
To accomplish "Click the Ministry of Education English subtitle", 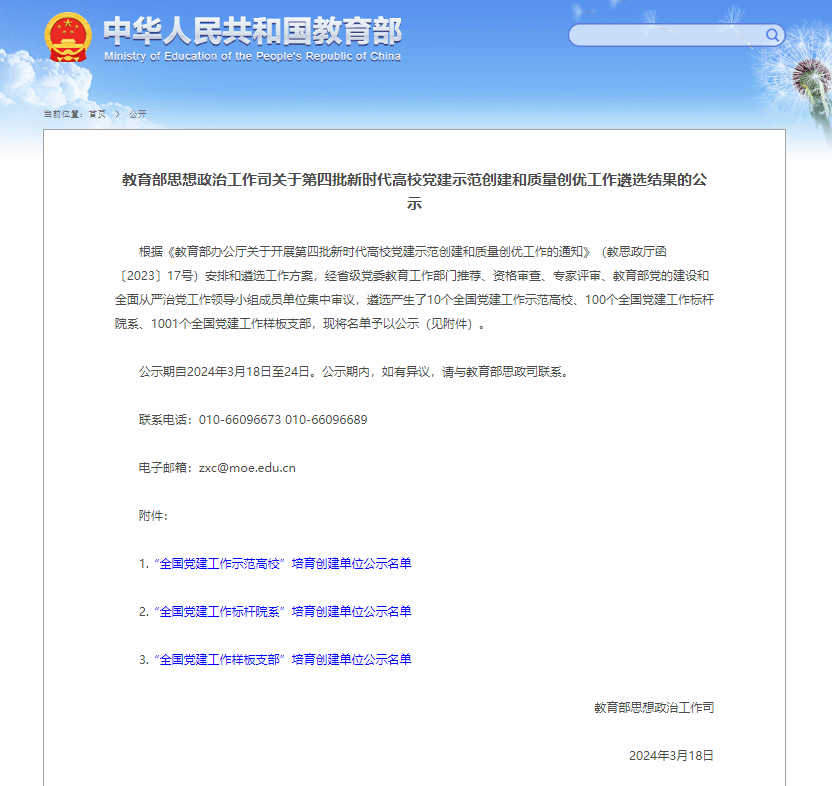I will click(253, 56).
